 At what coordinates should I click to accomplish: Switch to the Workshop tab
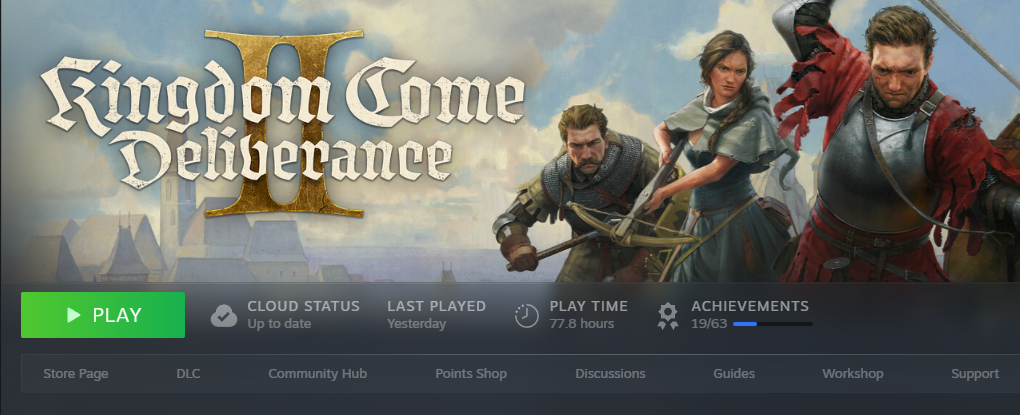(x=853, y=373)
